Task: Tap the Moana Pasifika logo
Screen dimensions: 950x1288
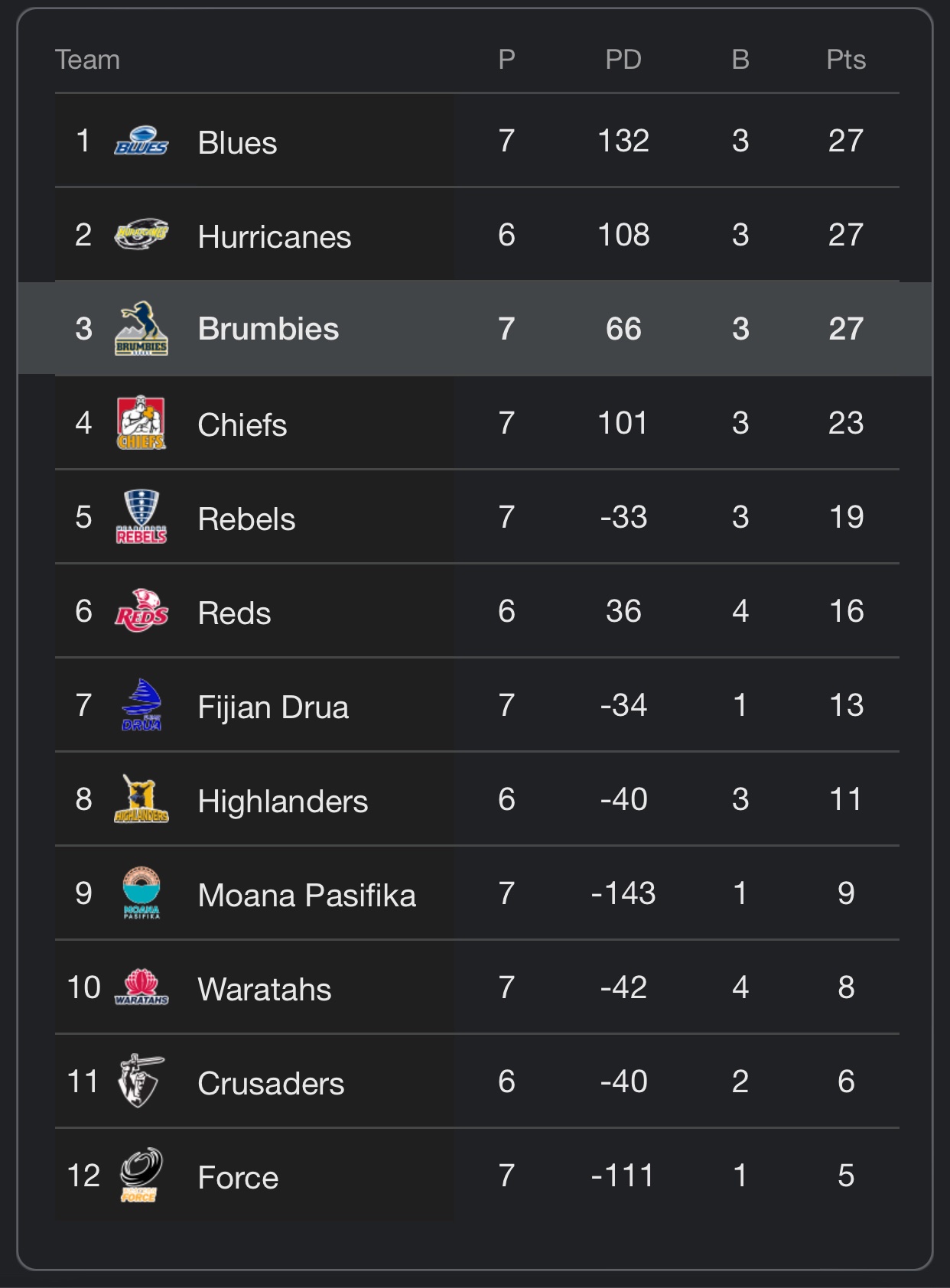Action: pyautogui.click(x=142, y=893)
